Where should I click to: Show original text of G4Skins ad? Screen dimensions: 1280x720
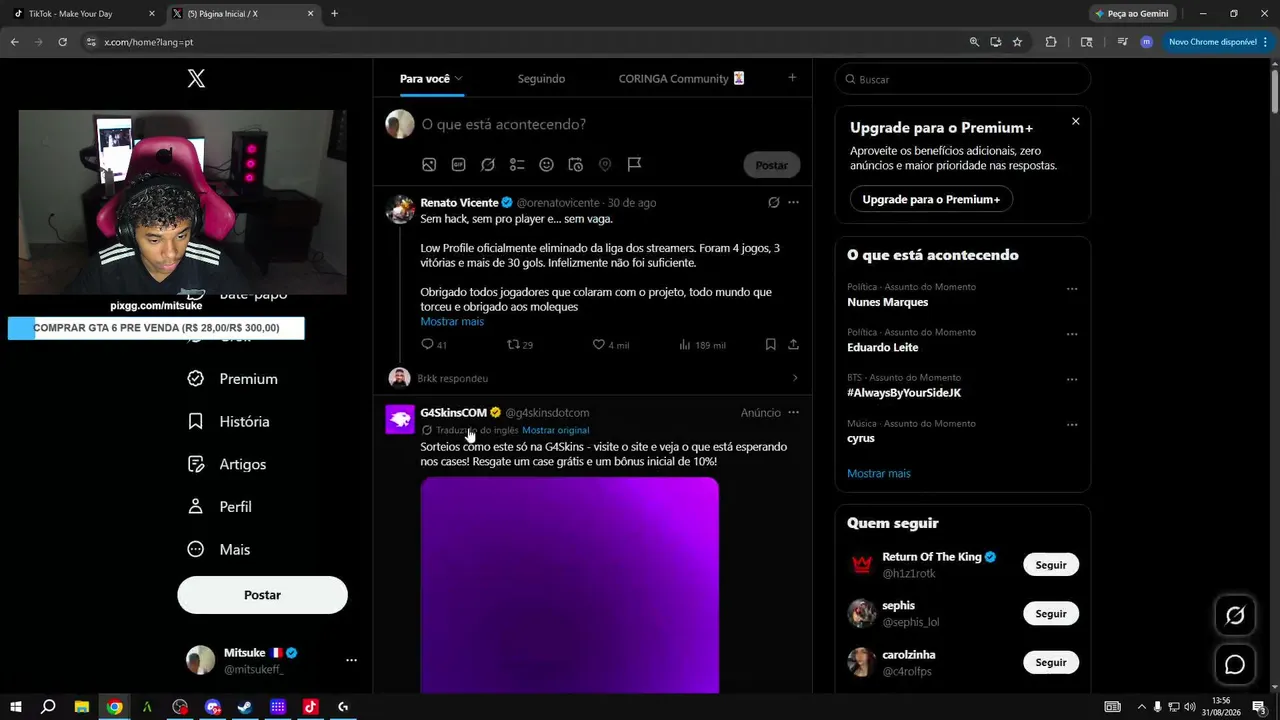(x=555, y=430)
